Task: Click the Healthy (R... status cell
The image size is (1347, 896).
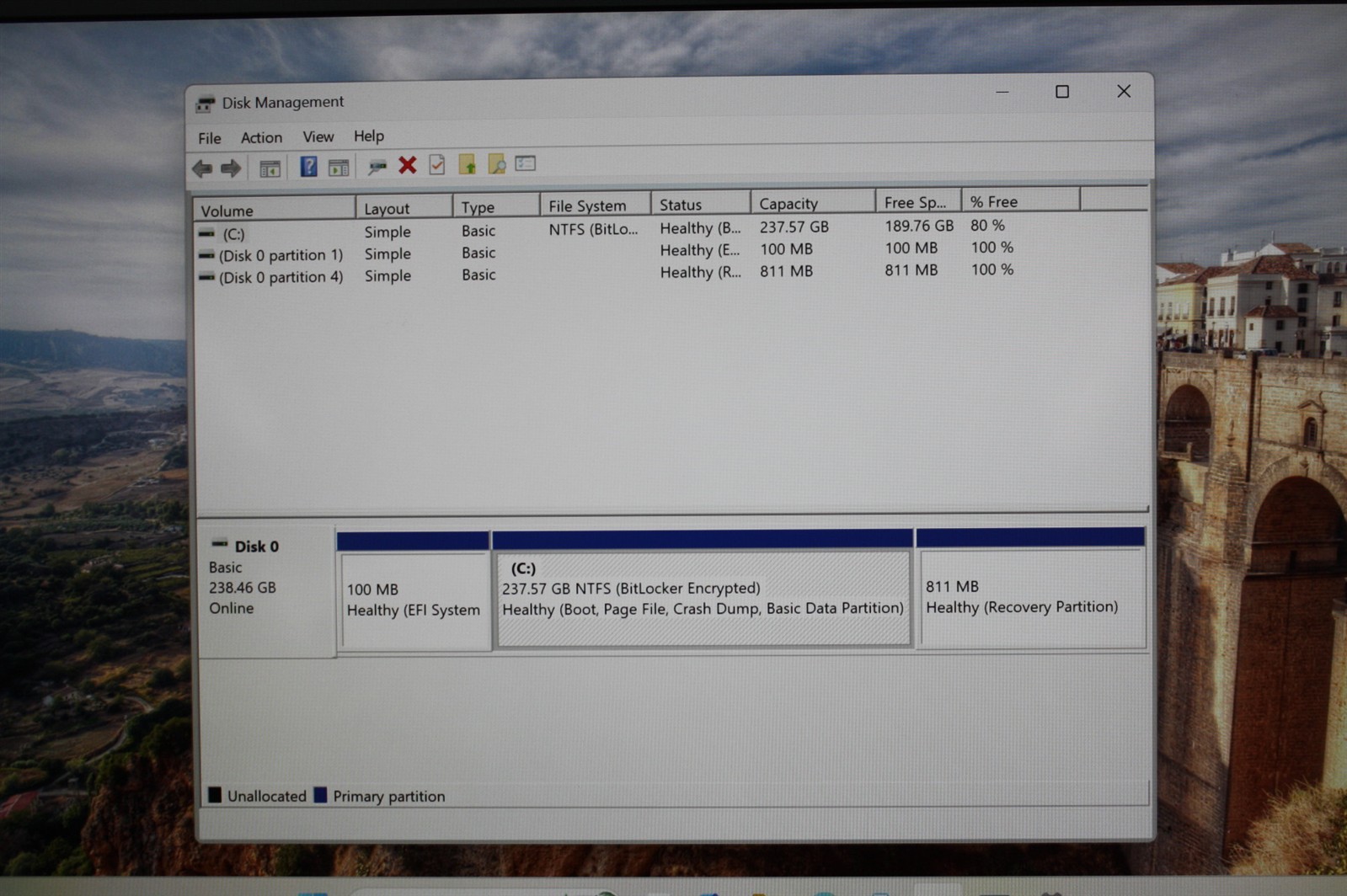Action: [700, 272]
